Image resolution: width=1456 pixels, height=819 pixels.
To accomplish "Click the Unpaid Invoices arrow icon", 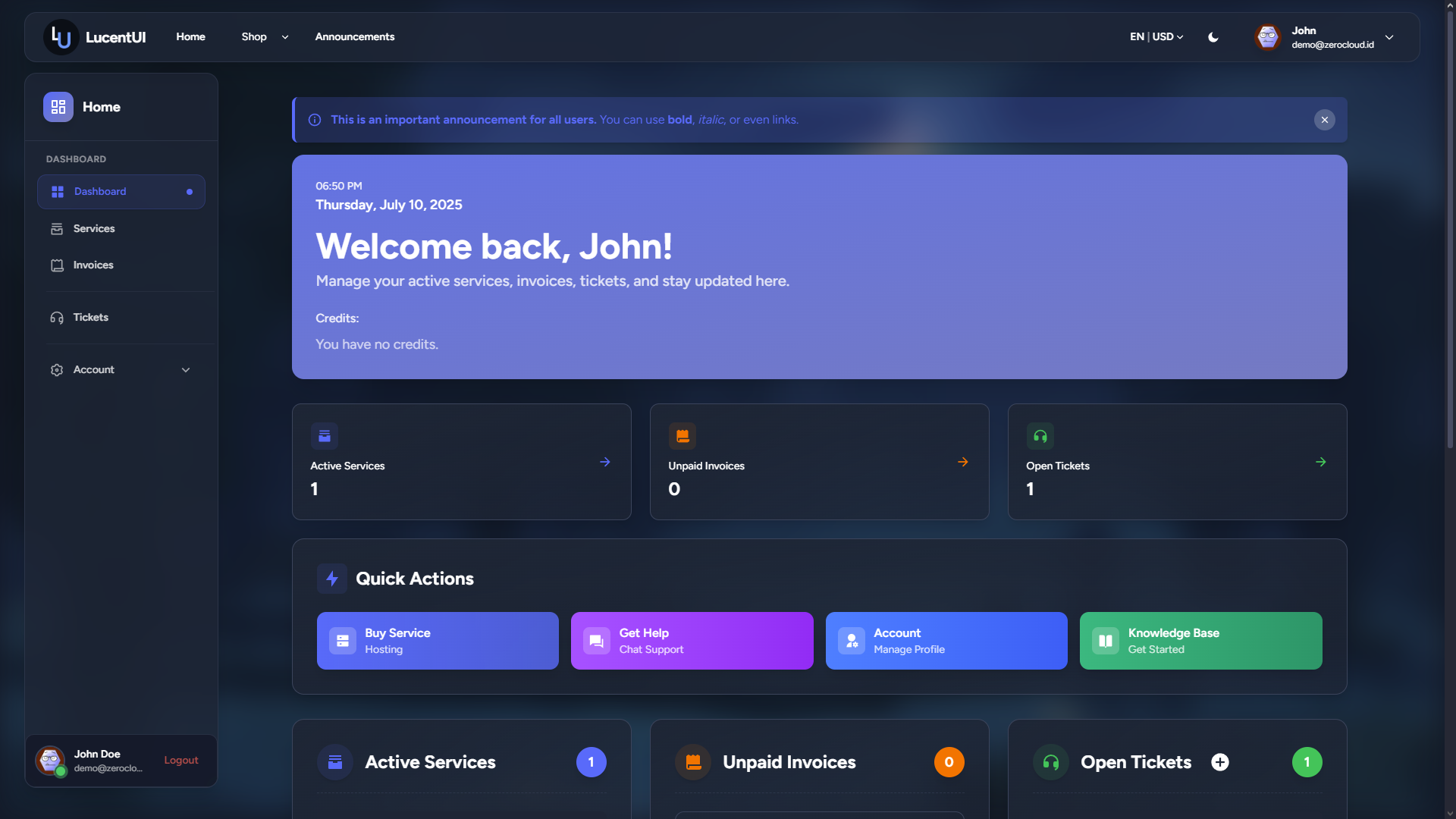I will point(963,461).
